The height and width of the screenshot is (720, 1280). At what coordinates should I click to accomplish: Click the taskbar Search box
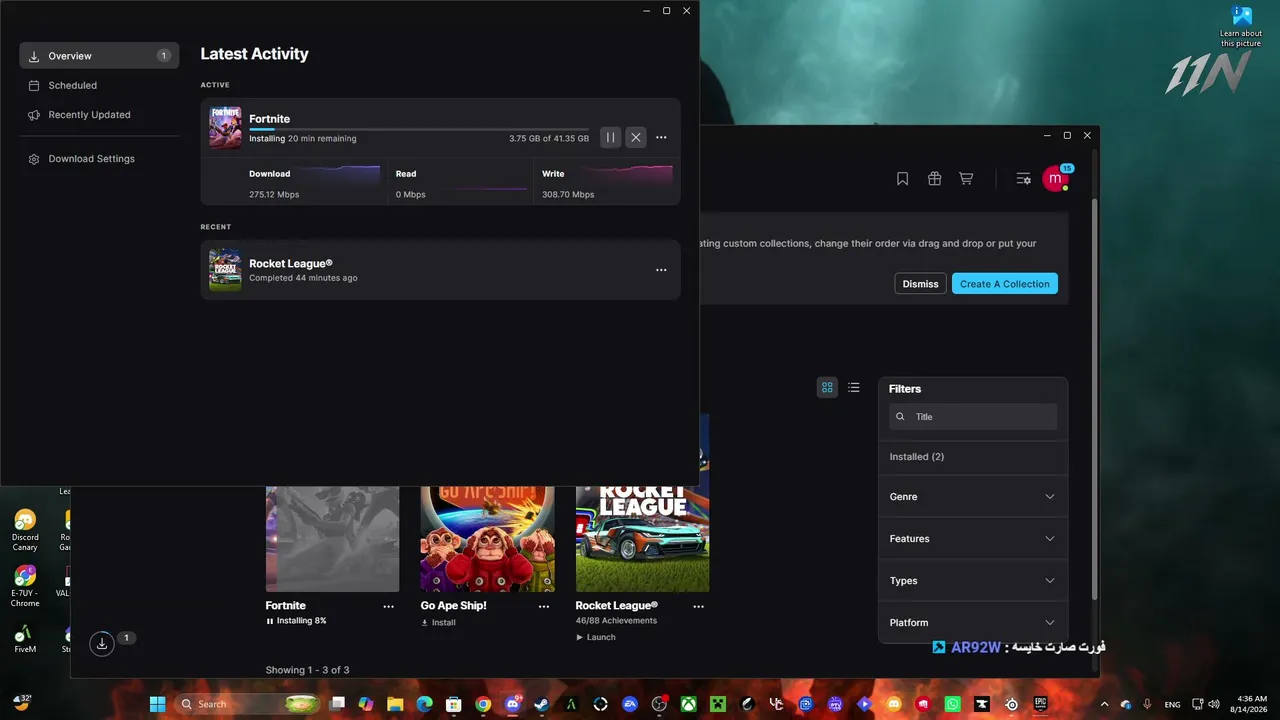pos(248,704)
